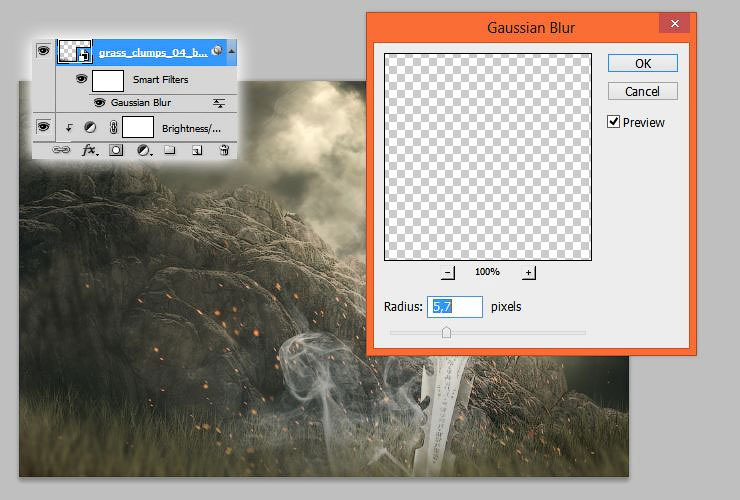Hide the grass_clumps_04 layer via its eye
Screen dimensions: 740x500
tap(43, 51)
